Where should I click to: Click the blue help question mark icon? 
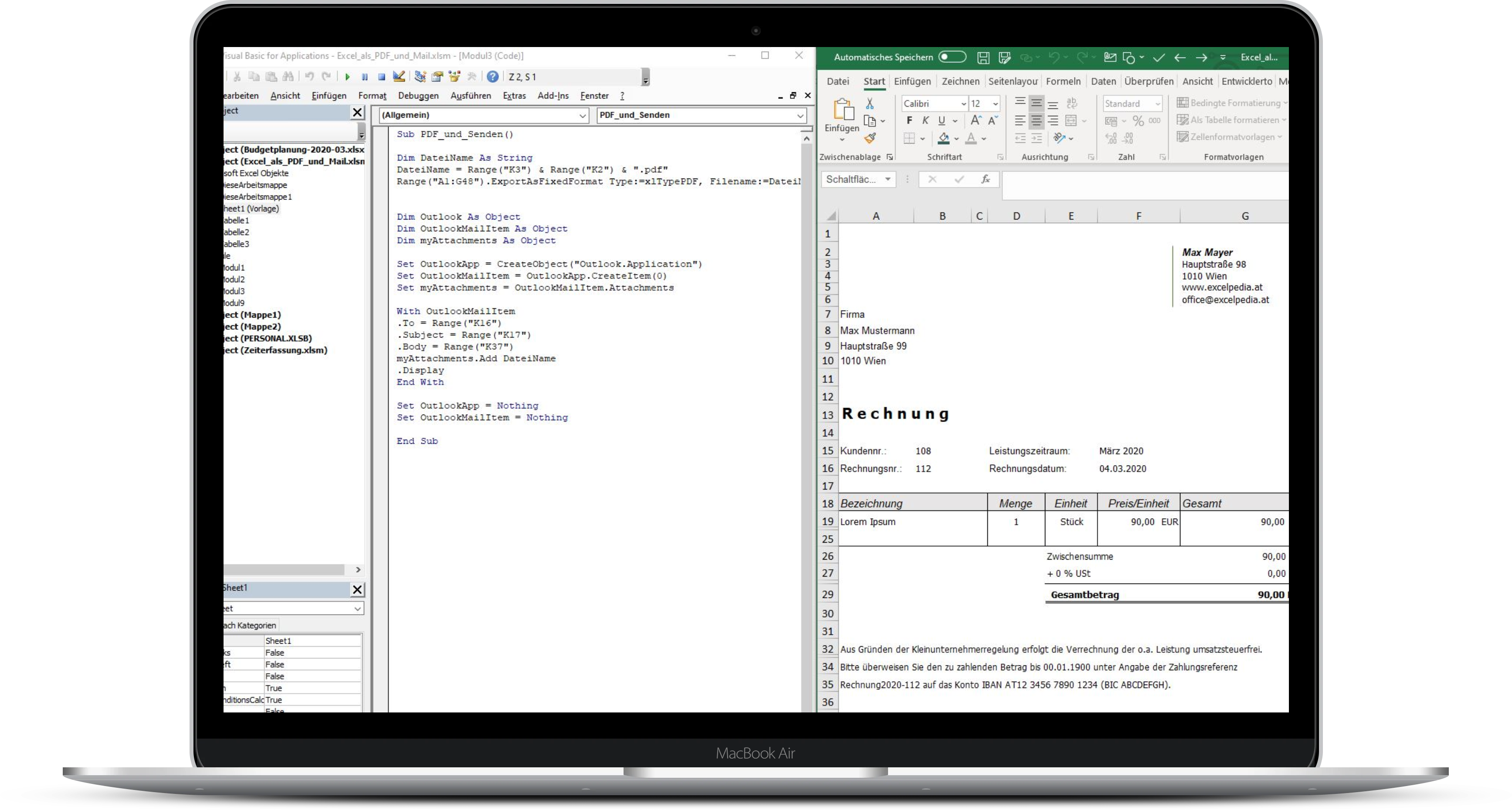493,77
